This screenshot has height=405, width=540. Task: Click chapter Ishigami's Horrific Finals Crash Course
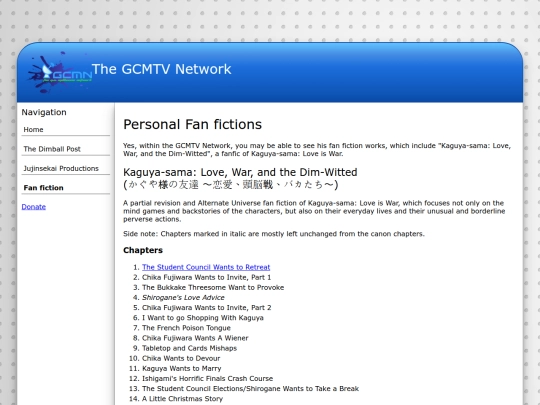pyautogui.click(x=207, y=378)
